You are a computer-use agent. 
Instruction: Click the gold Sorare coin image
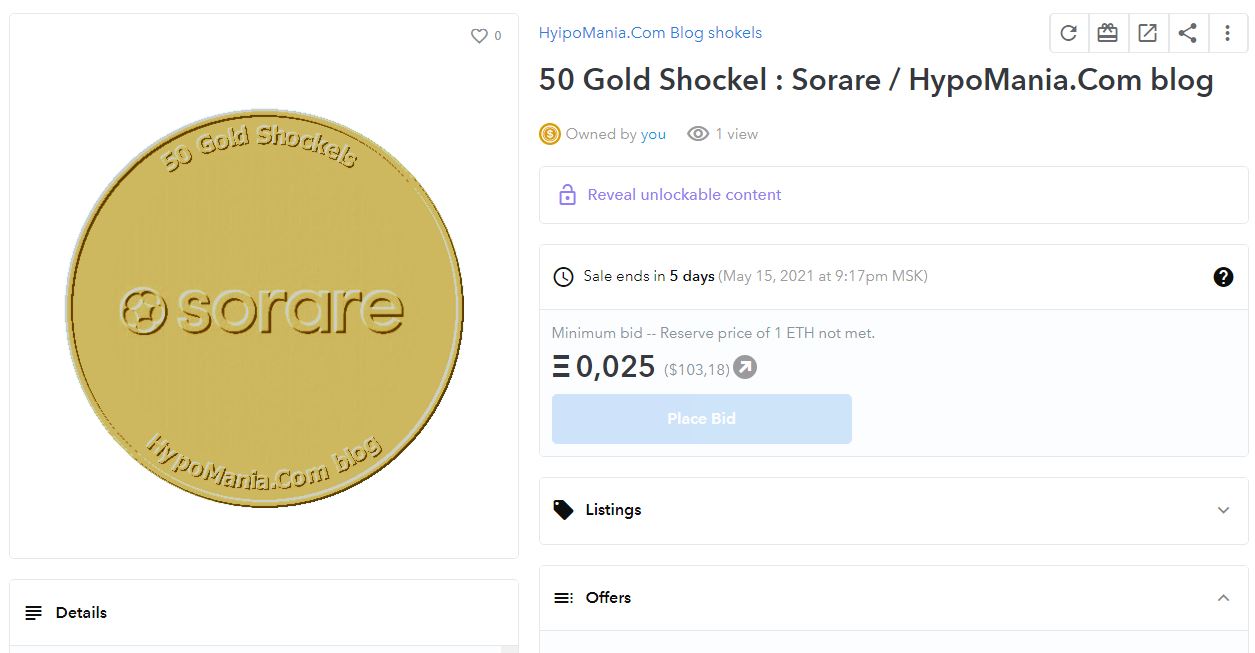(x=264, y=308)
